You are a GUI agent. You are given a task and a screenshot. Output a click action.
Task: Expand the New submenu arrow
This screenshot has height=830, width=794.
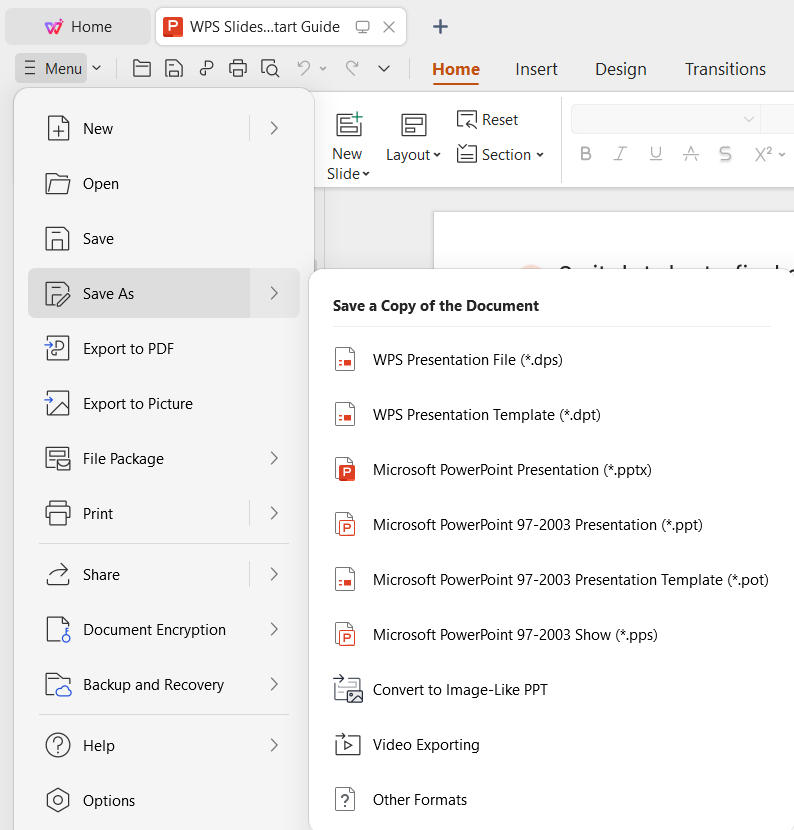[x=274, y=128]
